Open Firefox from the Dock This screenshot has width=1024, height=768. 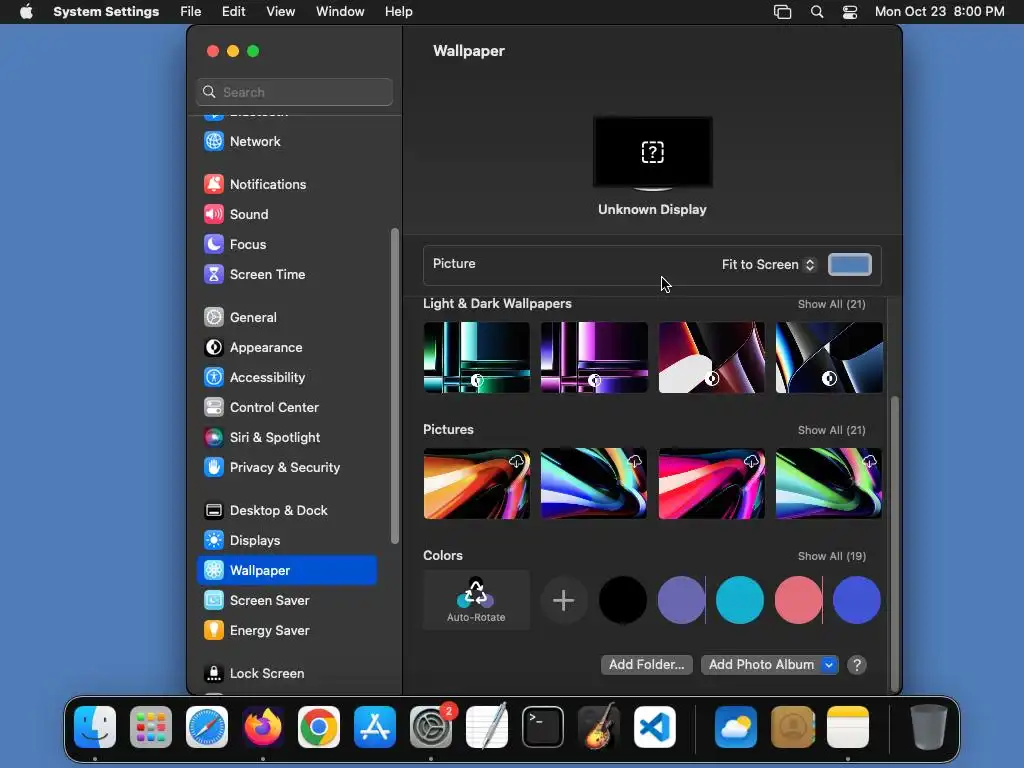point(263,727)
